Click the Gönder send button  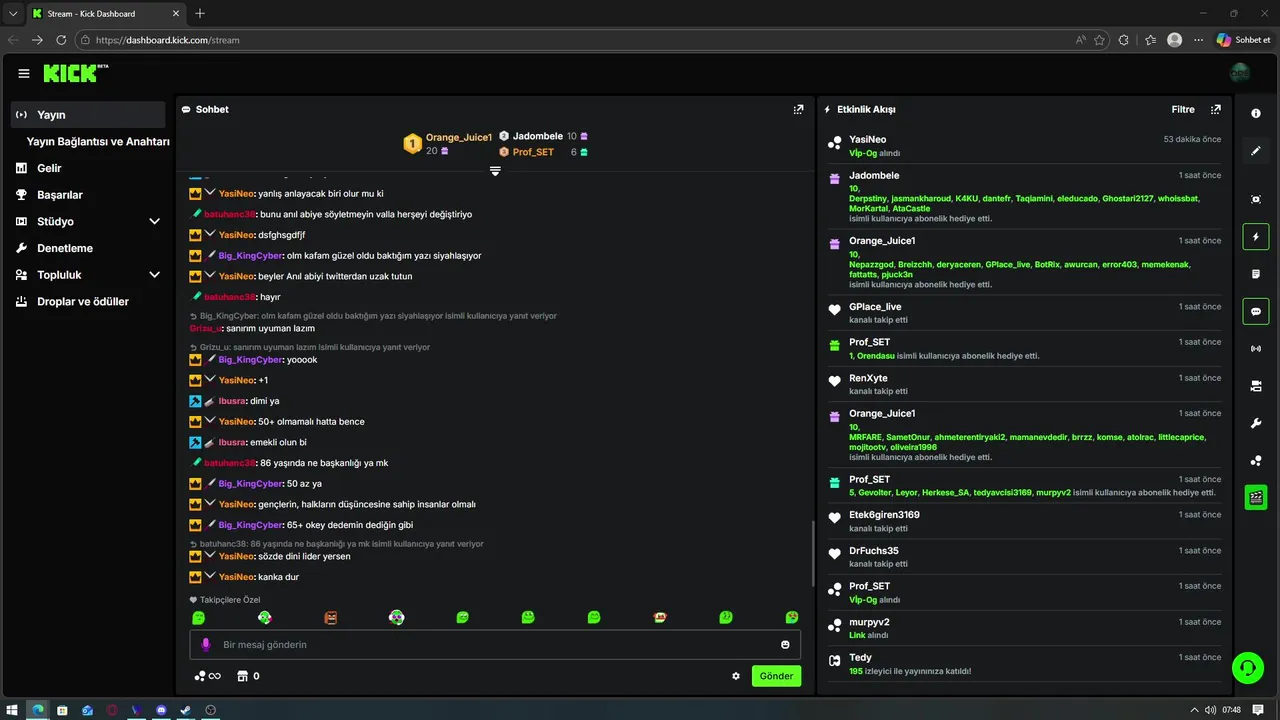click(776, 676)
